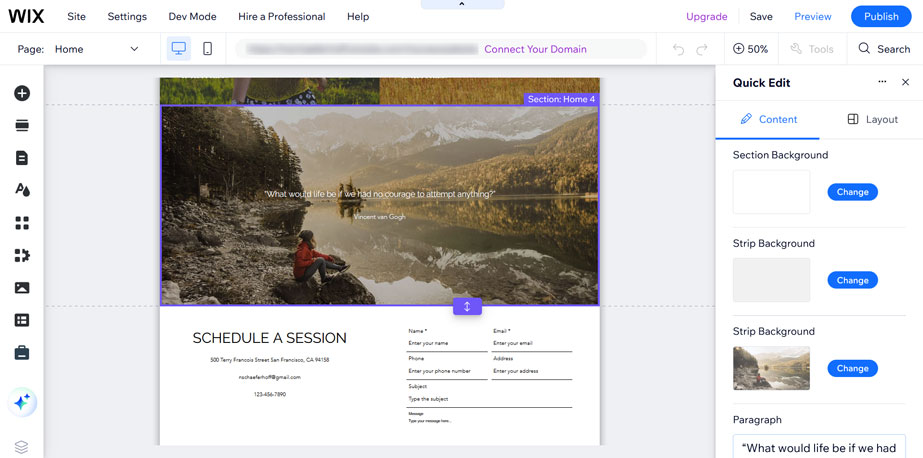Change the gray Strip Background
This screenshot has width=923, height=458.
[852, 280]
